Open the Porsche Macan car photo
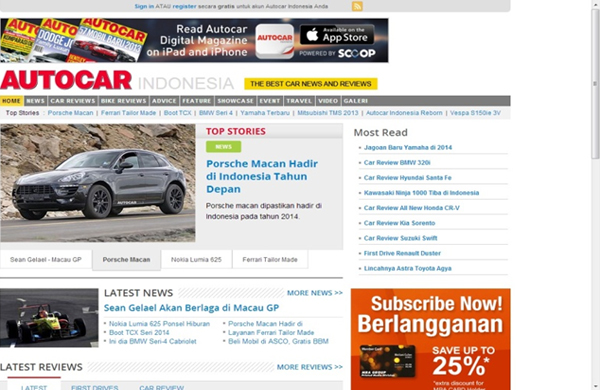The image size is (600, 390). click(98, 183)
